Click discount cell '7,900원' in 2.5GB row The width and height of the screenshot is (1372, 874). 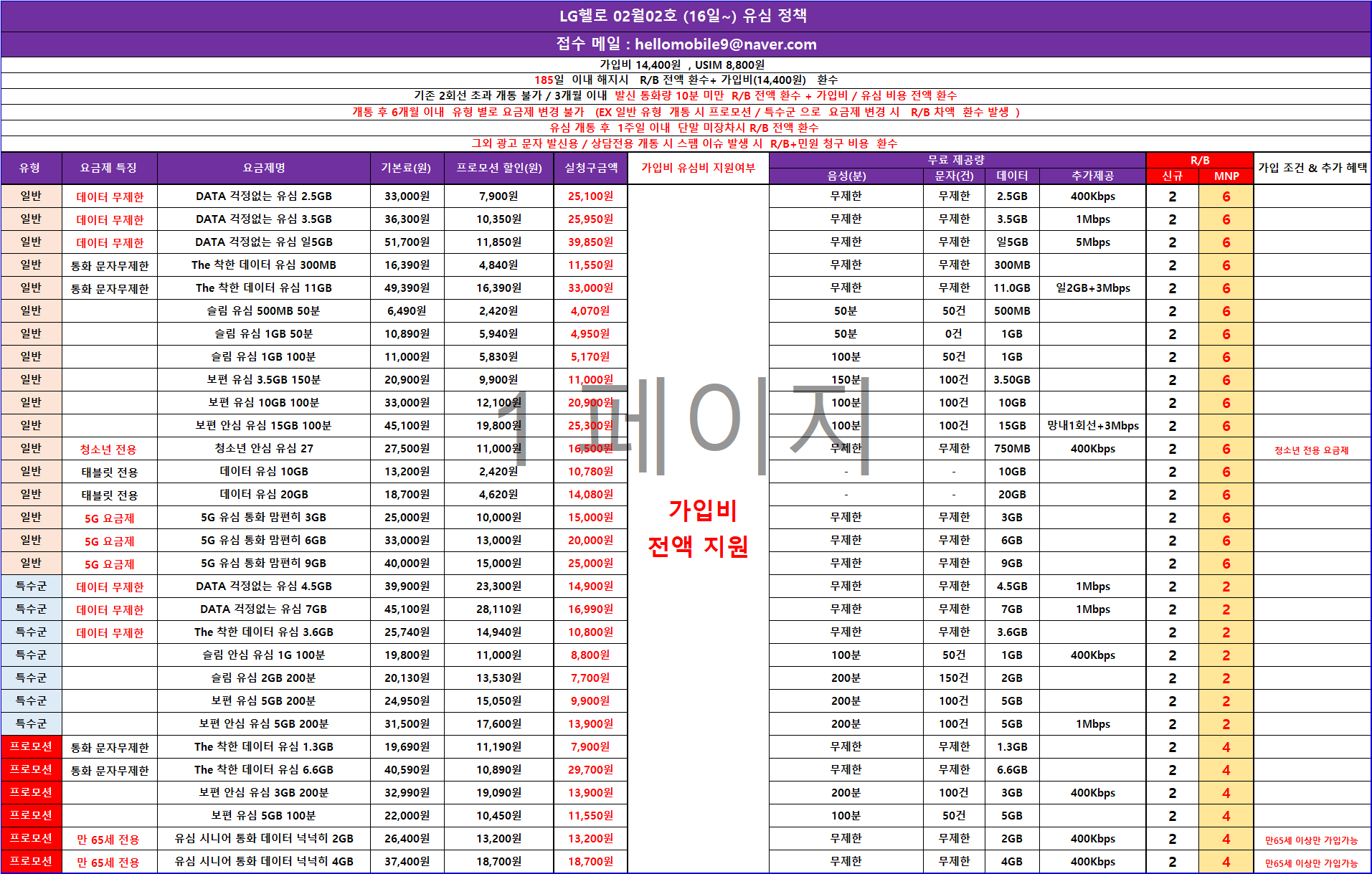click(x=498, y=196)
